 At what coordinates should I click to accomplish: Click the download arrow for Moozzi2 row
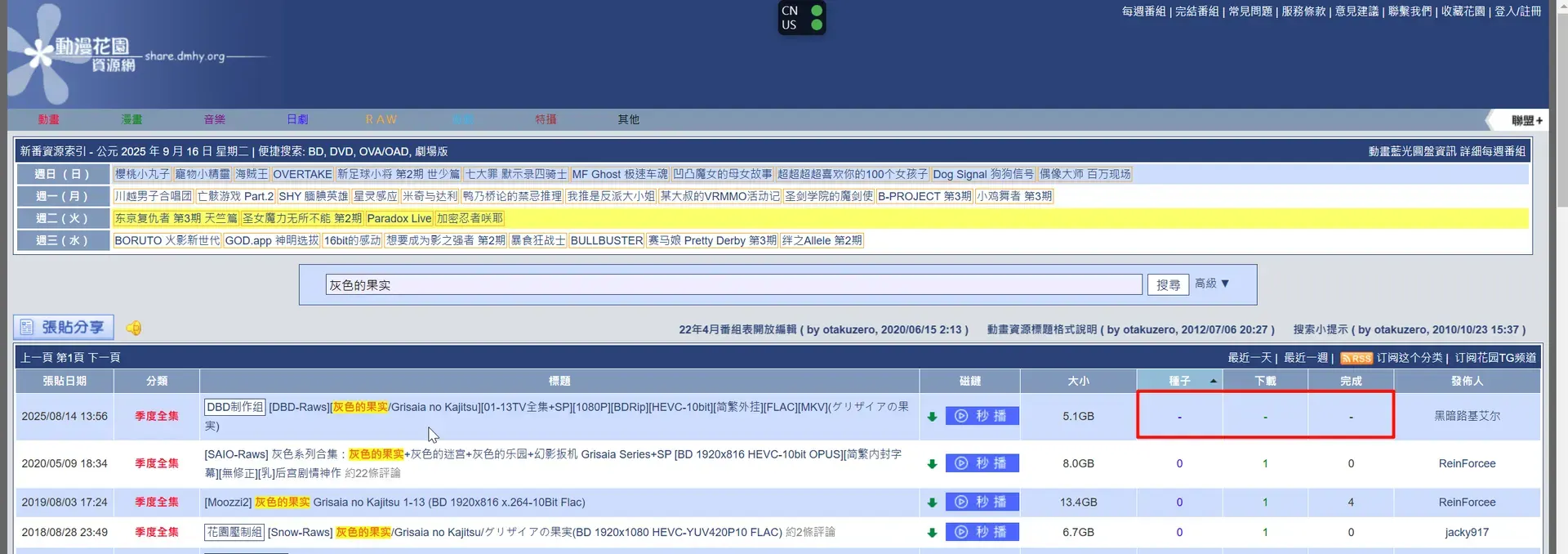pos(932,503)
